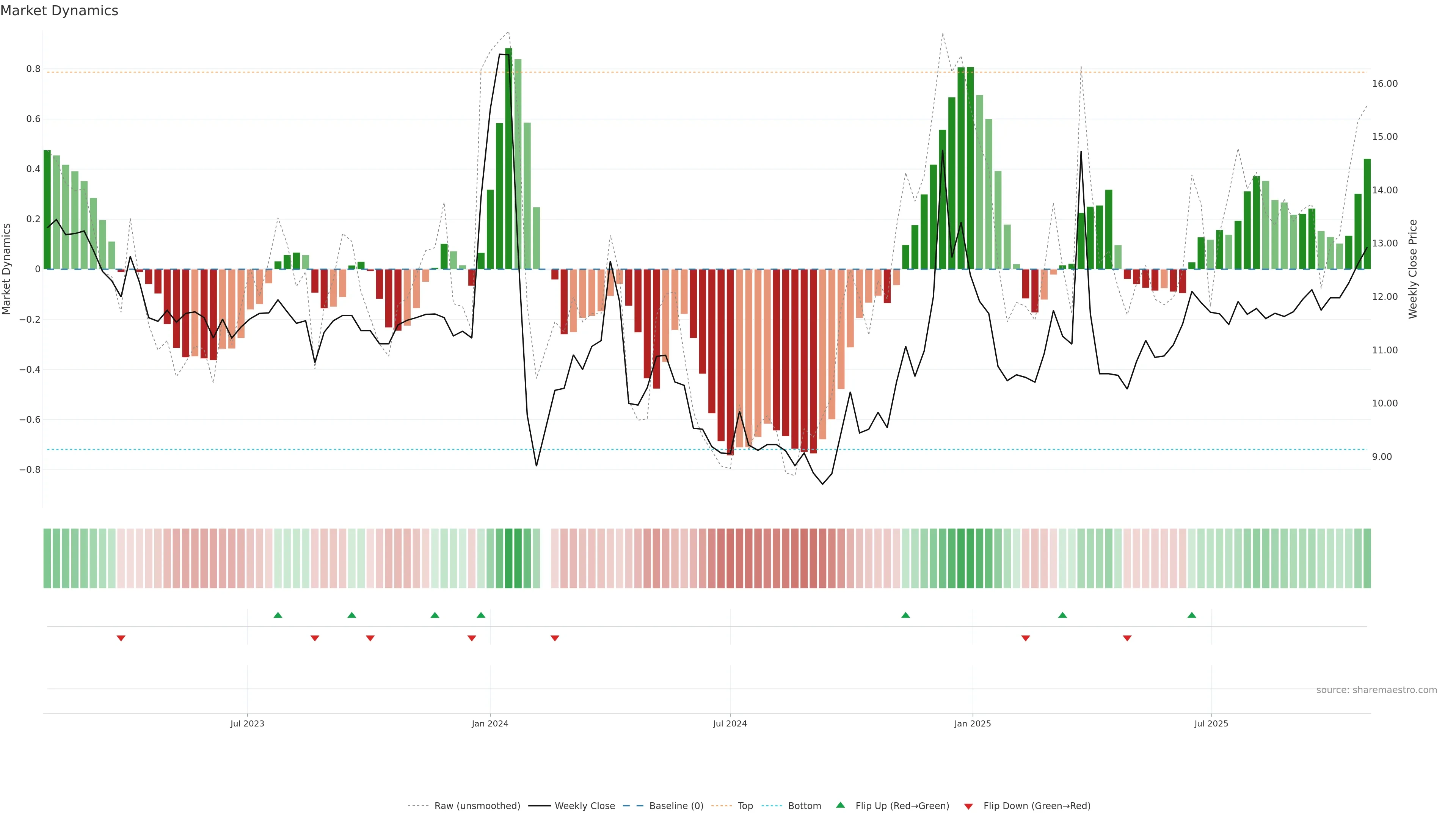The image size is (1456, 819).
Task: Click the Market Dynamics chart title
Action: (x=60, y=11)
